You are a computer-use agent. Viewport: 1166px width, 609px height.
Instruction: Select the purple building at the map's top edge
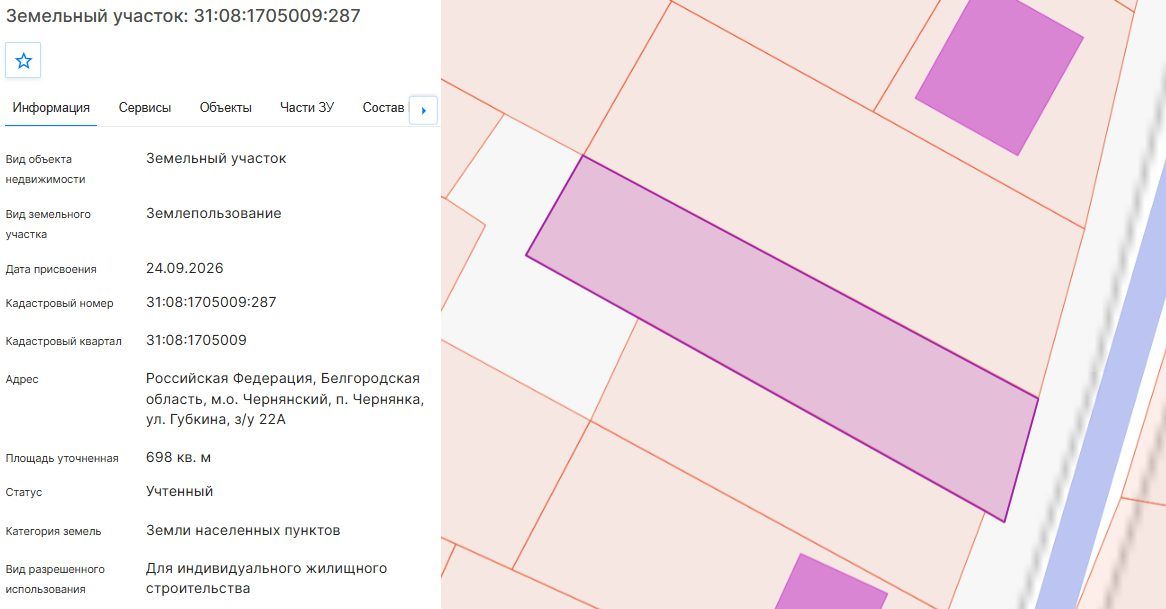[x=999, y=74]
